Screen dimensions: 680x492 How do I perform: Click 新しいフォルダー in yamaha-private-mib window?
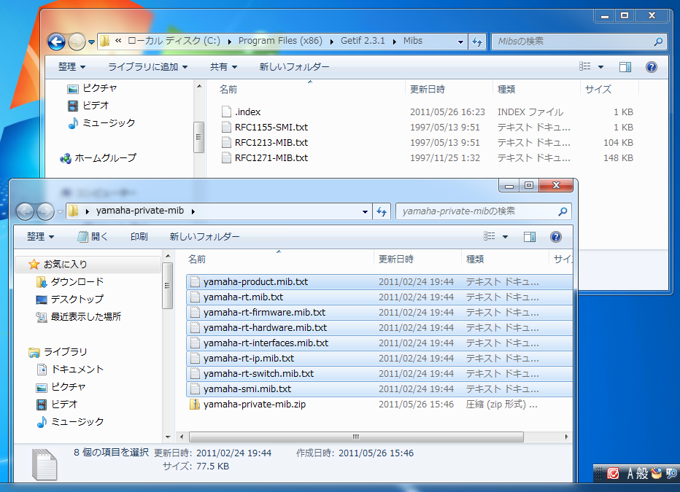pos(204,237)
